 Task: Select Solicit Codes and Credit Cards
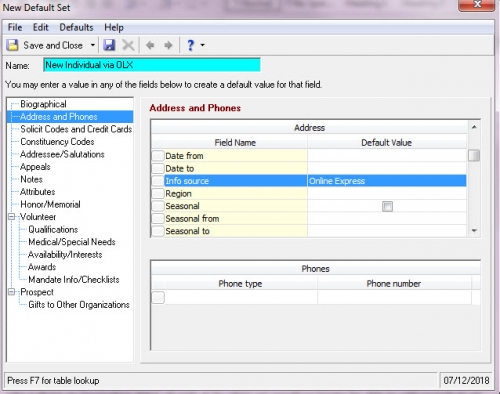point(76,129)
